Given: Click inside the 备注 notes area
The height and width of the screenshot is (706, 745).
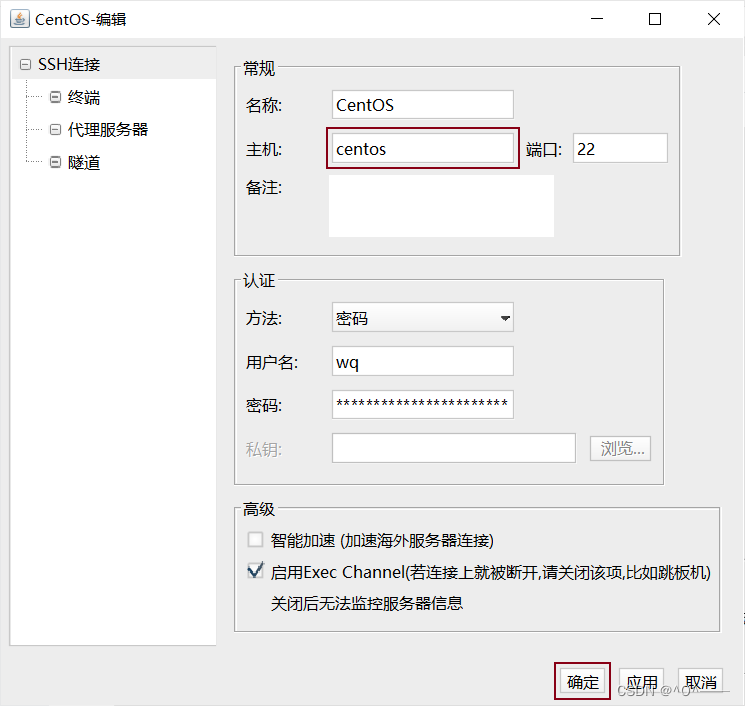Looking at the screenshot, I should point(441,206).
